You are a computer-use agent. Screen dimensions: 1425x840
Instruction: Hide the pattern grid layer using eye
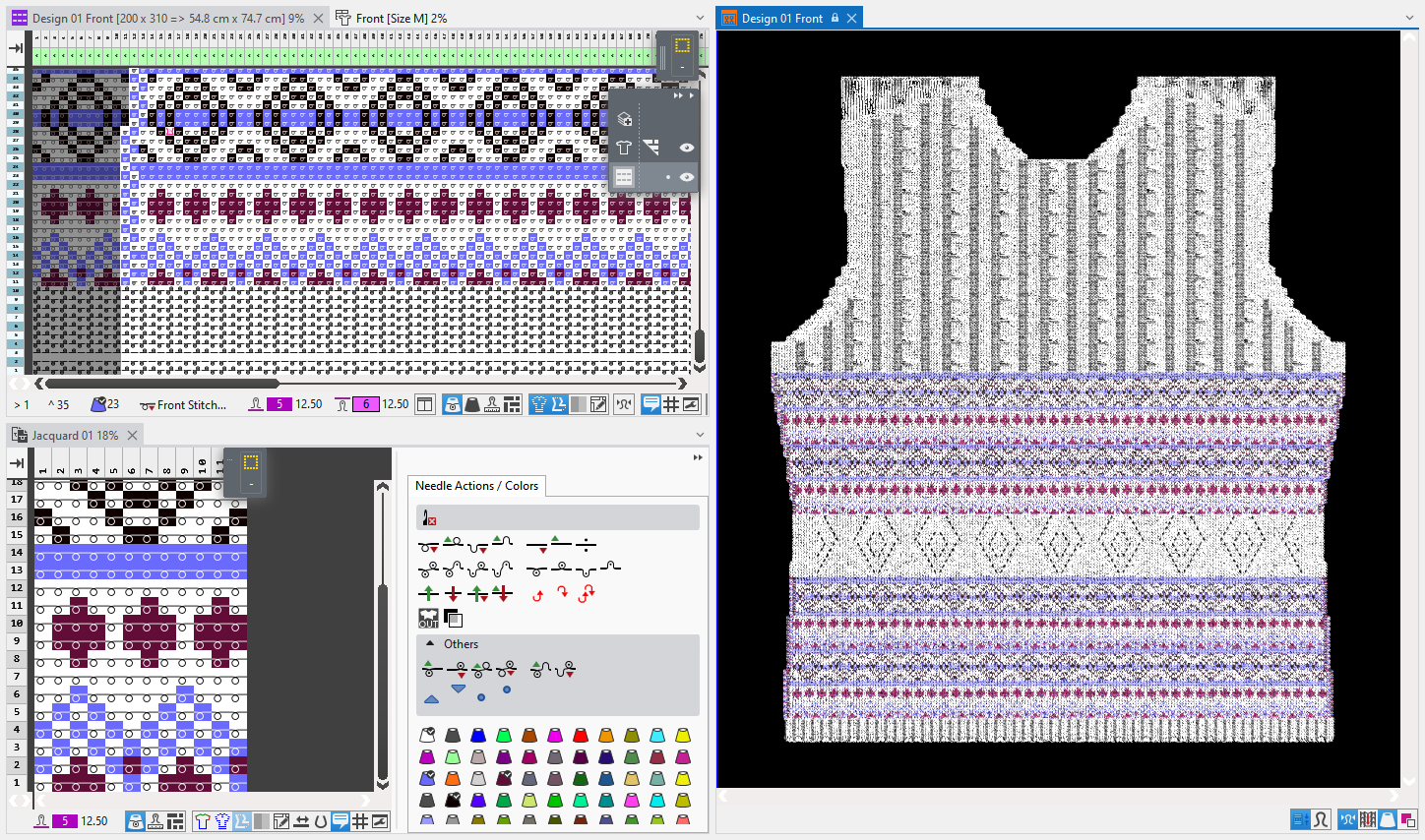tap(687, 177)
